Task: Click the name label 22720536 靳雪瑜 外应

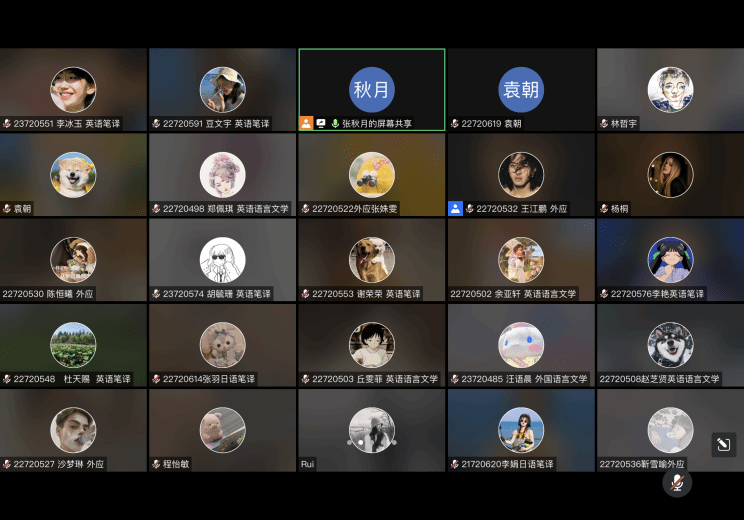Action: pyautogui.click(x=642, y=464)
